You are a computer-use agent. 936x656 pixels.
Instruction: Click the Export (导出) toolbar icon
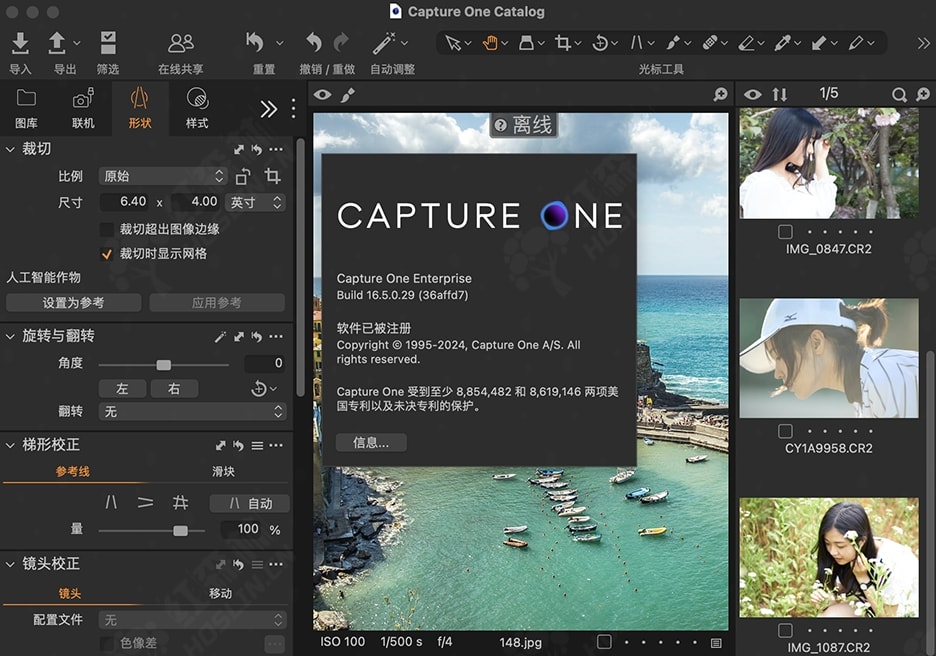point(58,43)
